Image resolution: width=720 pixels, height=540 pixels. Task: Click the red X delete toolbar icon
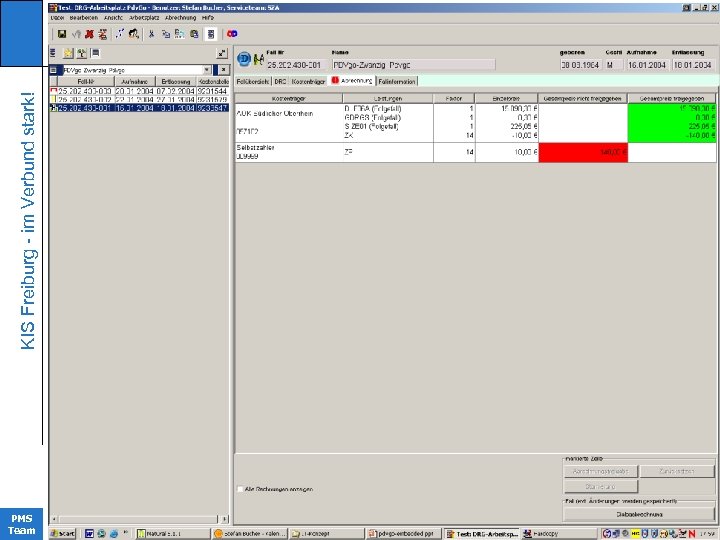tap(89, 34)
